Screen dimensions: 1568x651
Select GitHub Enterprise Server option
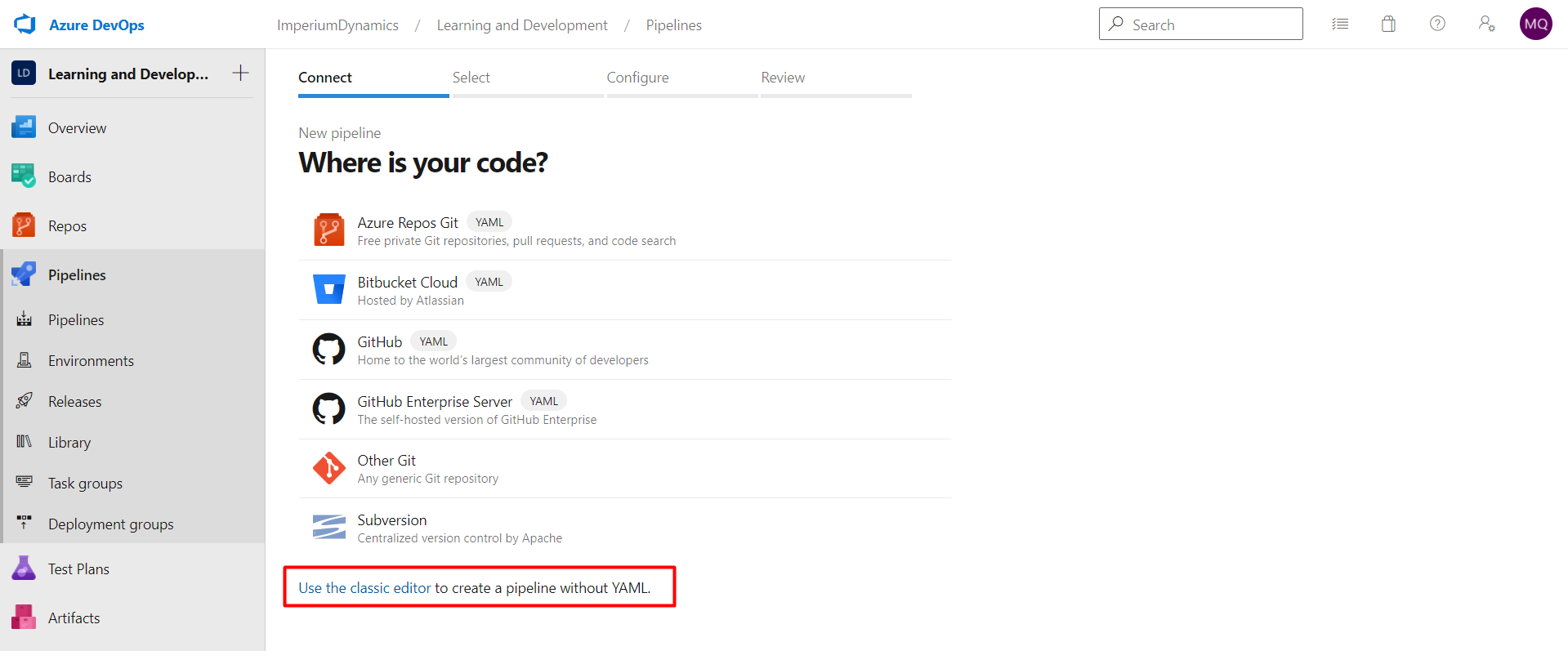pyautogui.click(x=435, y=402)
